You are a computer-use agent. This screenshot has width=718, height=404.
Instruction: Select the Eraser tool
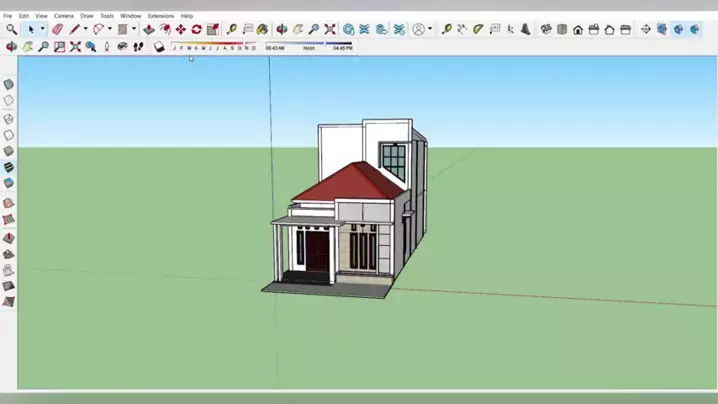click(x=57, y=30)
